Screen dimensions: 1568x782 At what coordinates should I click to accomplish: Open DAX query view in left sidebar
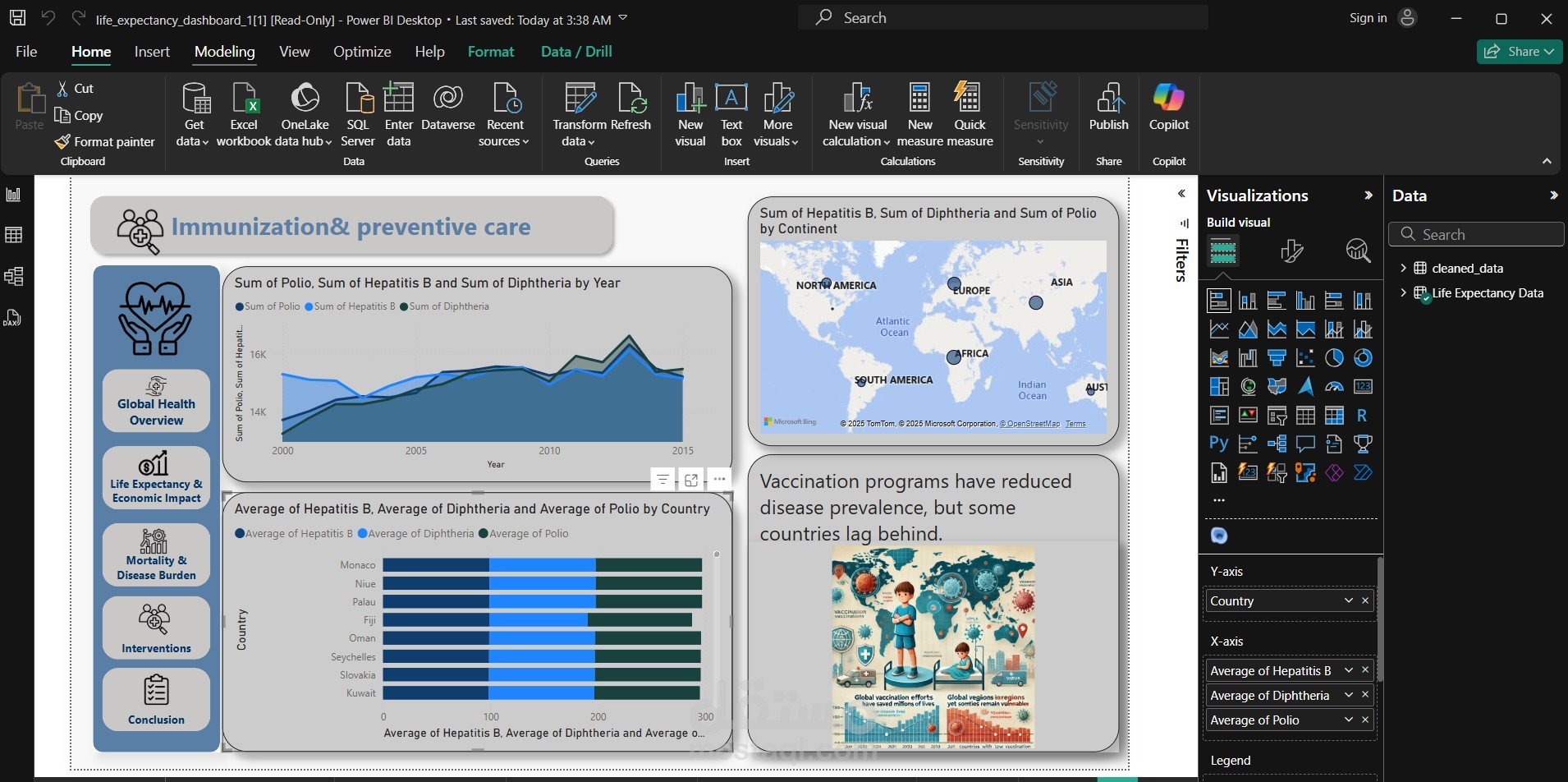coord(14,318)
